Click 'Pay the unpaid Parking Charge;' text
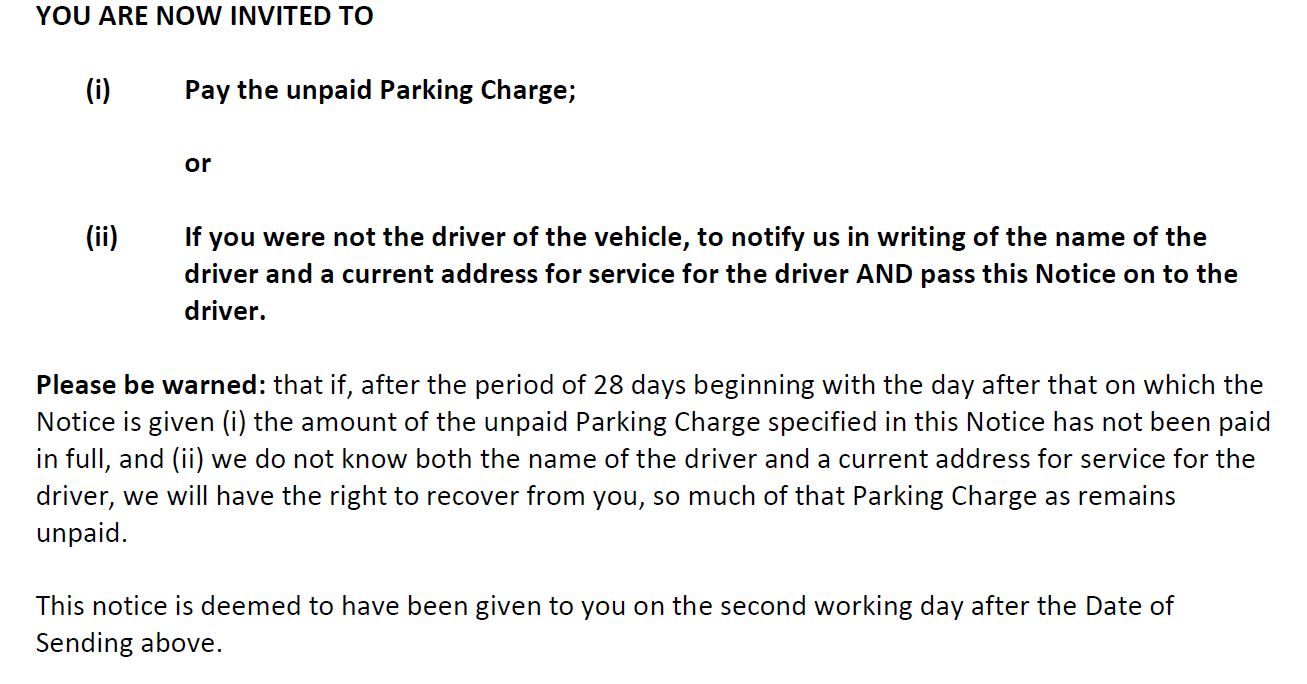This screenshot has width=1307, height=684. [x=380, y=91]
